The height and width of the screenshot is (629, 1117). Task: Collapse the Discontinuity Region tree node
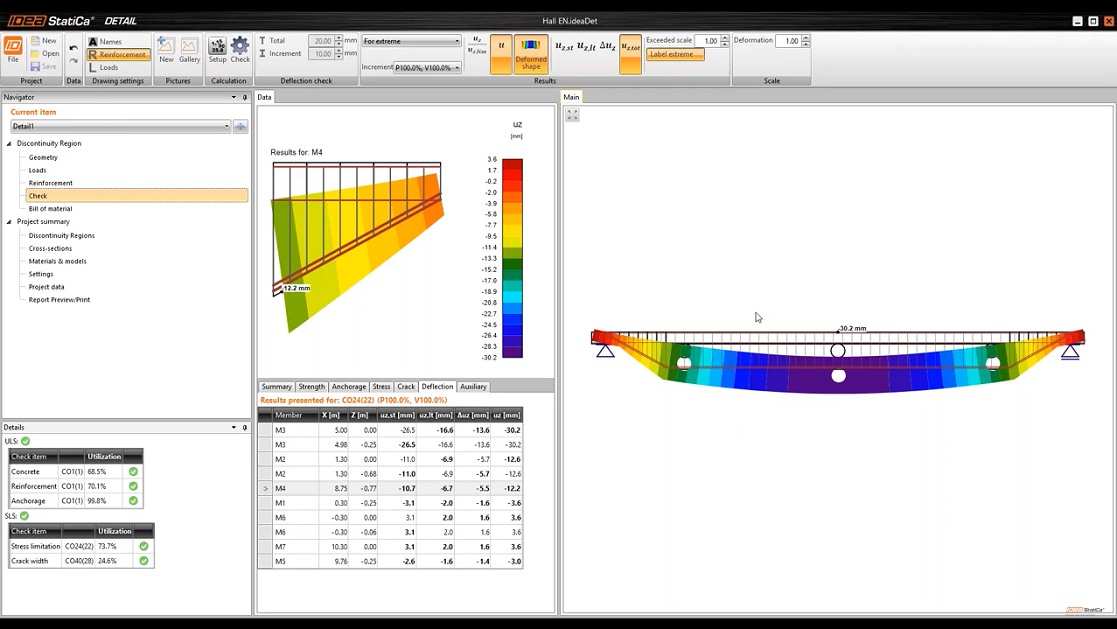coord(10,144)
